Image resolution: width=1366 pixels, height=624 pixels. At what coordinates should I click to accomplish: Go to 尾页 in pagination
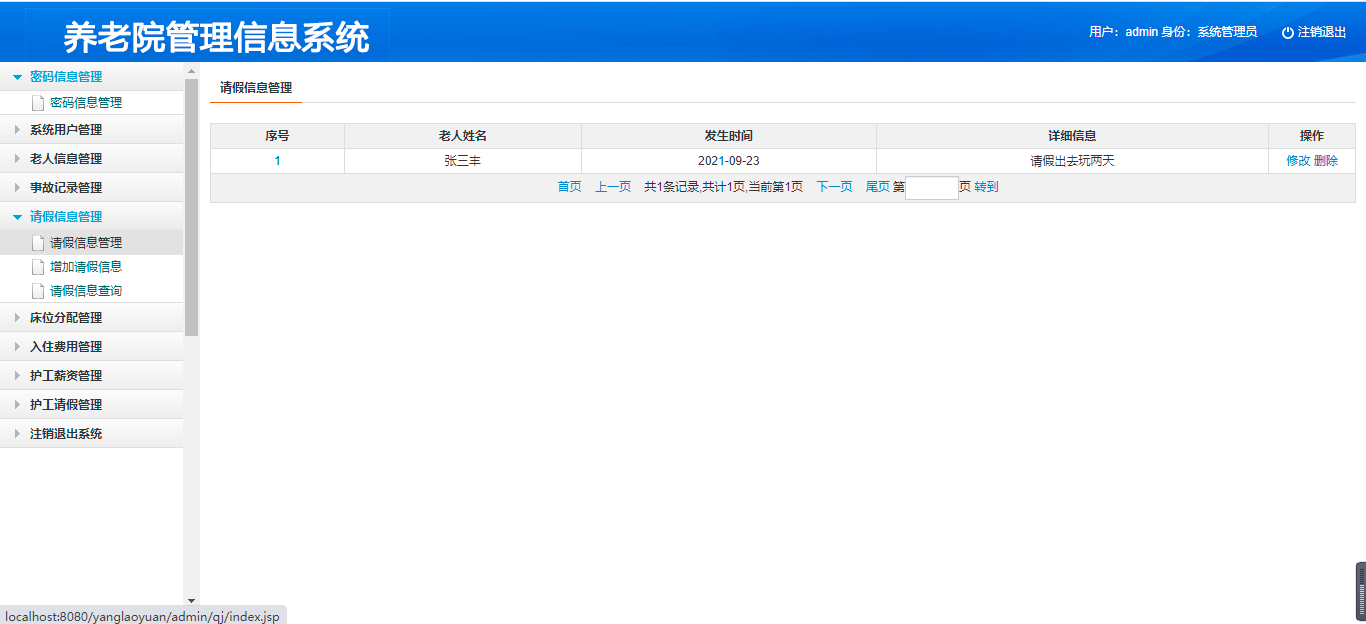tap(877, 187)
